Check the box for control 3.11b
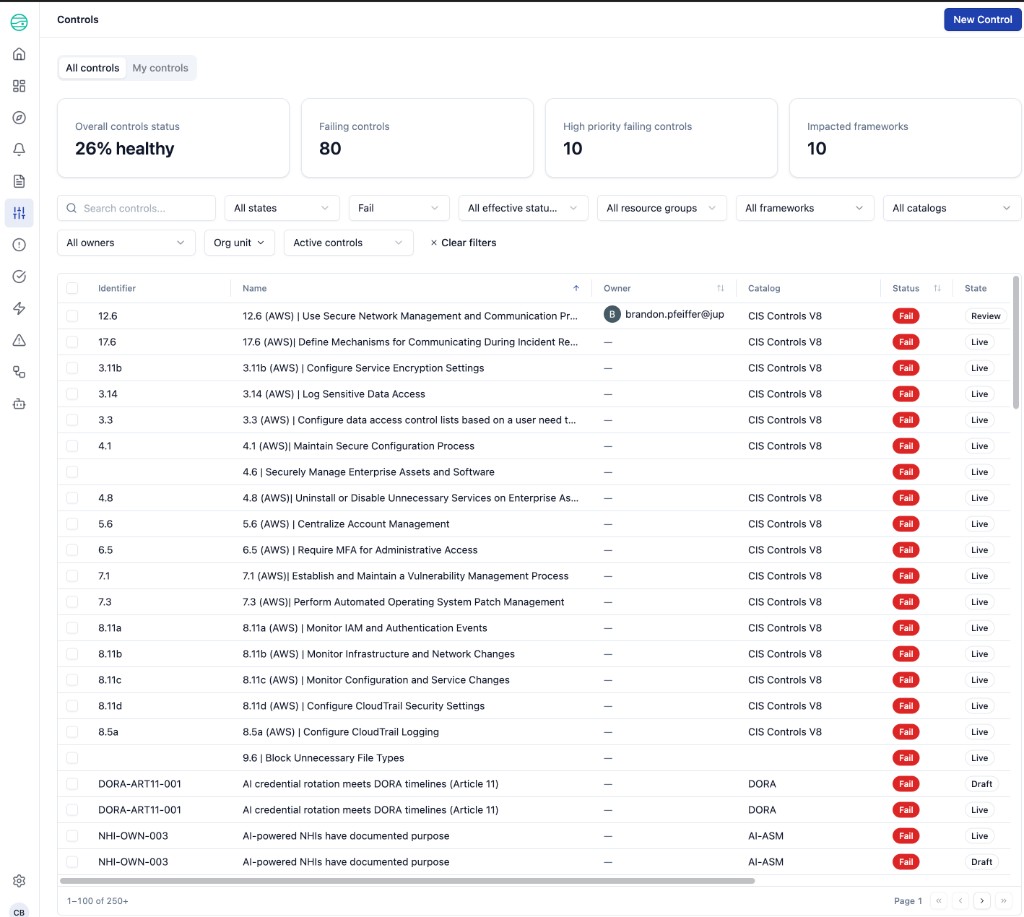The height and width of the screenshot is (917, 1024). click(x=72, y=368)
